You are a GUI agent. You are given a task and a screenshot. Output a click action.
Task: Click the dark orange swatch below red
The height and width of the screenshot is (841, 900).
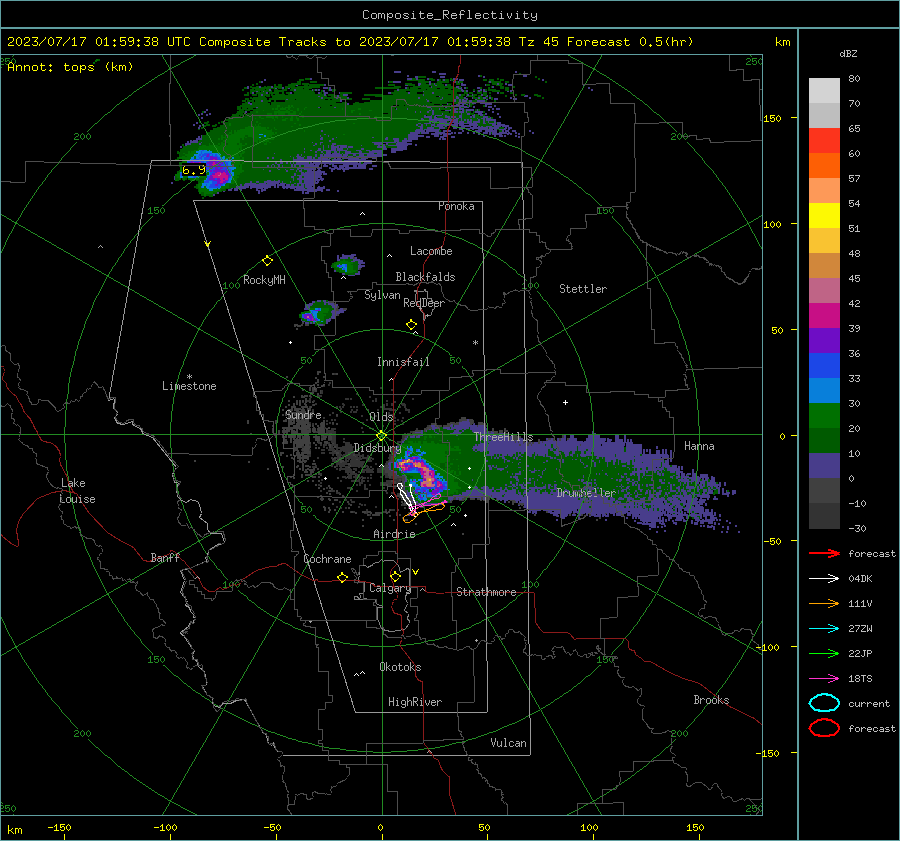tap(824, 165)
